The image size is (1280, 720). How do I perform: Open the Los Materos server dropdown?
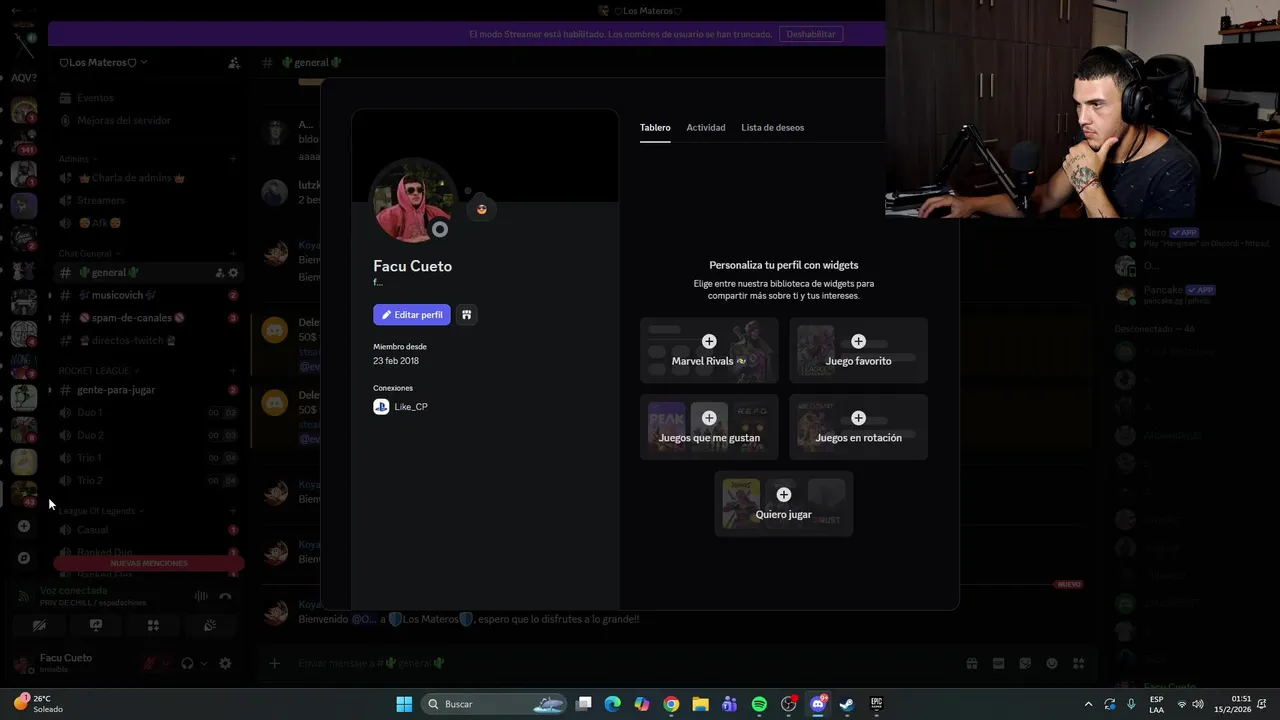[103, 62]
